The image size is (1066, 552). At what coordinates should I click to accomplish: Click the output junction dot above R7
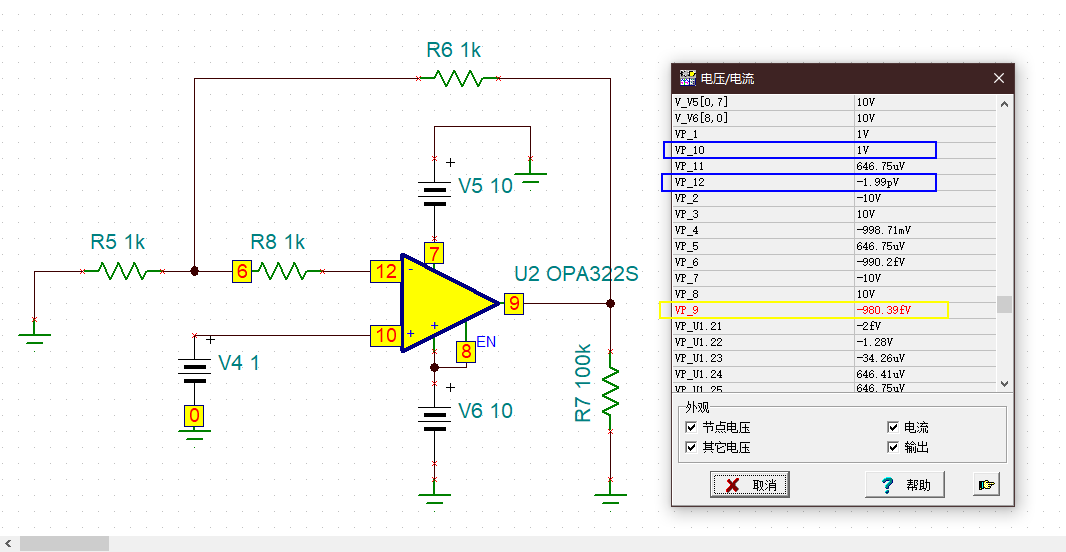click(611, 303)
